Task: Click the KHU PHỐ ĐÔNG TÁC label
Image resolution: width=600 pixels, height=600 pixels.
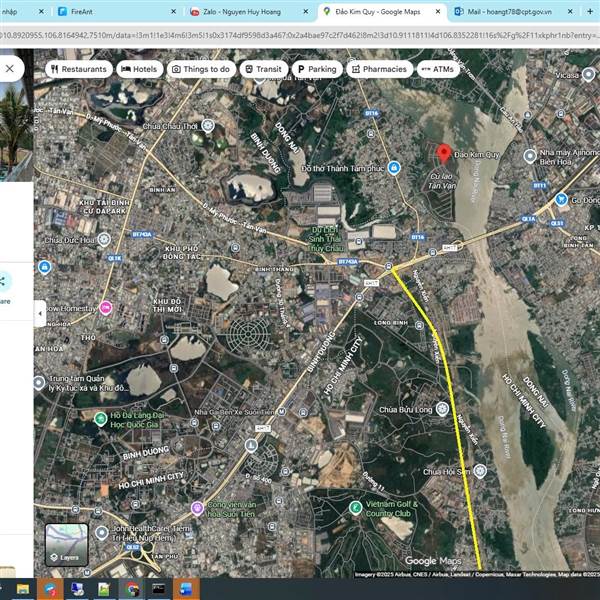Action: 181,253
